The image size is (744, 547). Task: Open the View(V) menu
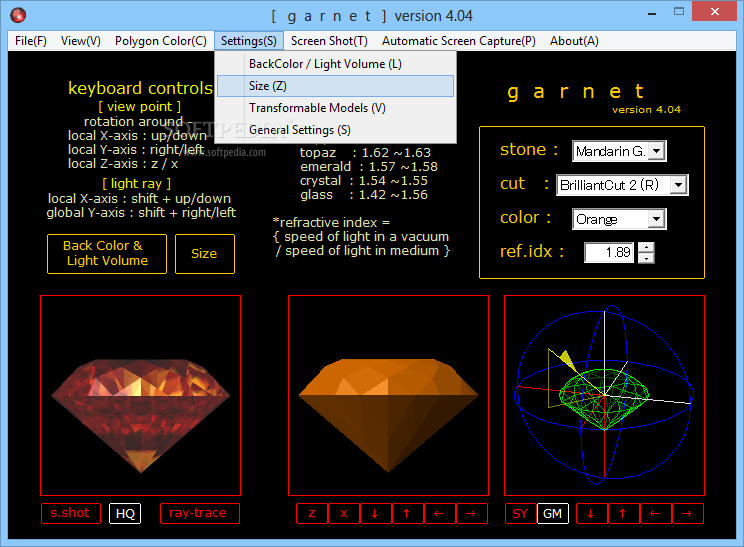point(81,41)
